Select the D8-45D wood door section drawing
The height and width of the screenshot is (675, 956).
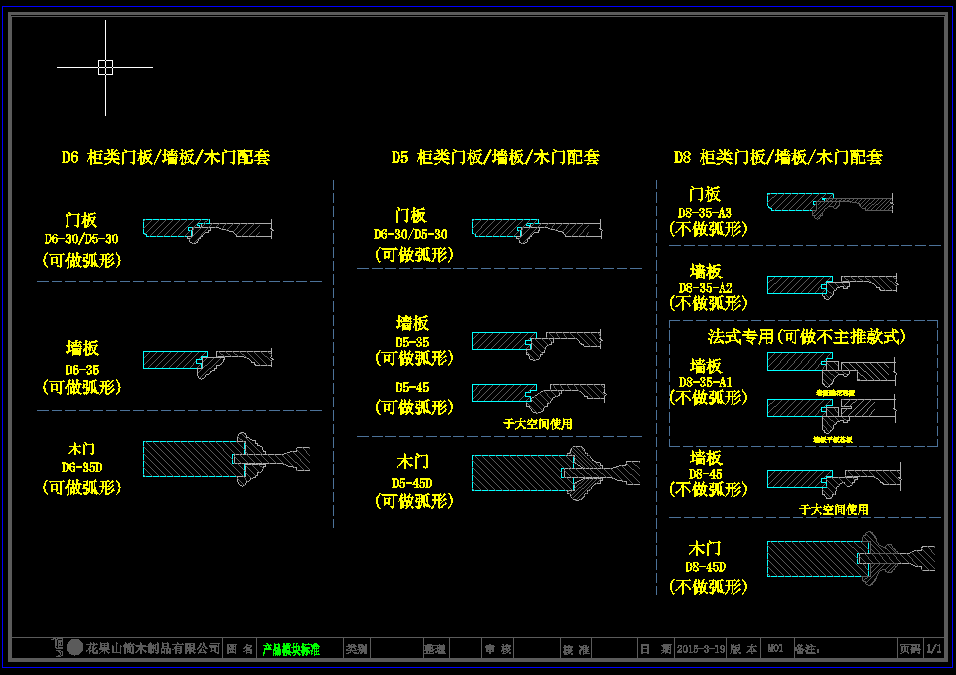(850, 559)
